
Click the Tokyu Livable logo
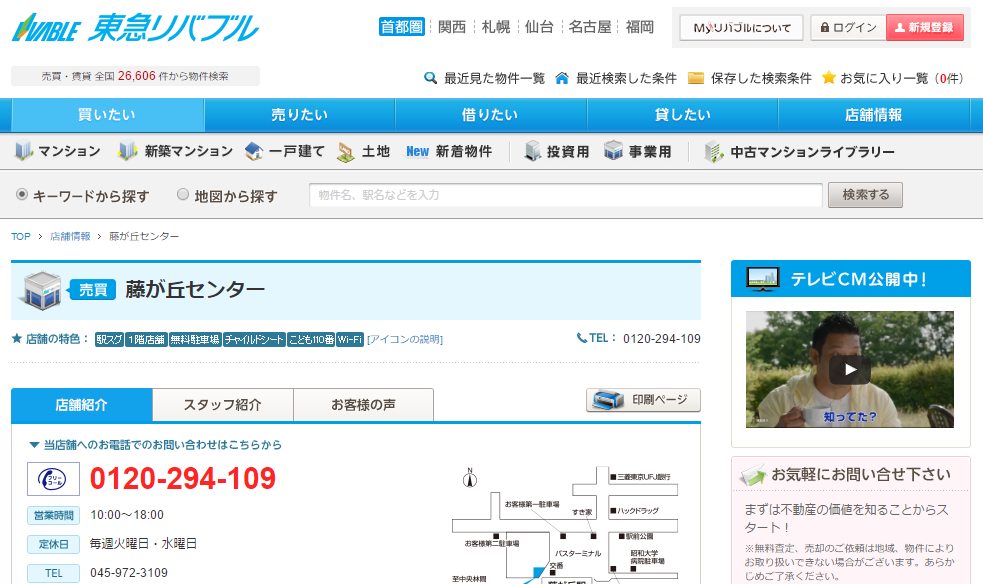pos(135,28)
